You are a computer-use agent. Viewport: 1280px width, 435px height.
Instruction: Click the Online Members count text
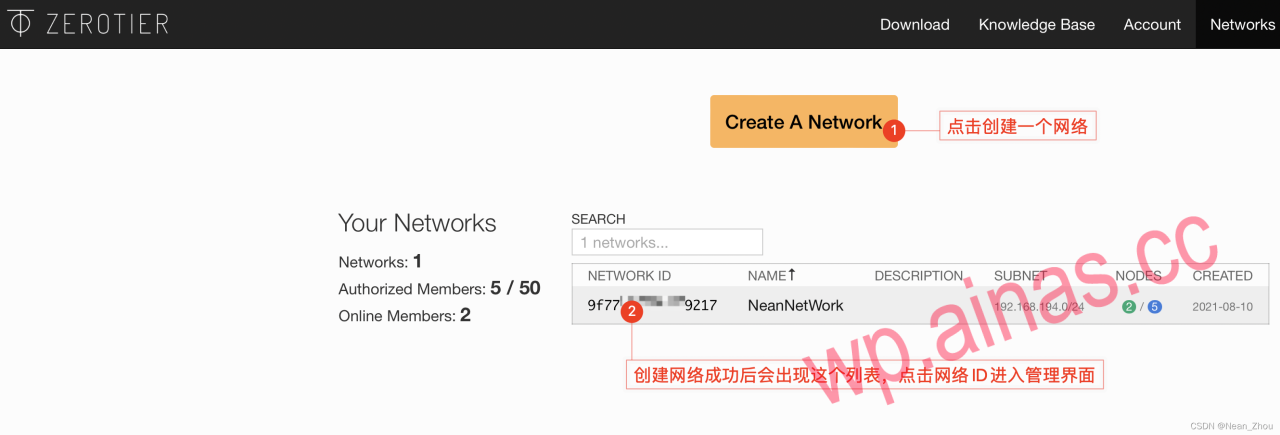pyautogui.click(x=404, y=315)
